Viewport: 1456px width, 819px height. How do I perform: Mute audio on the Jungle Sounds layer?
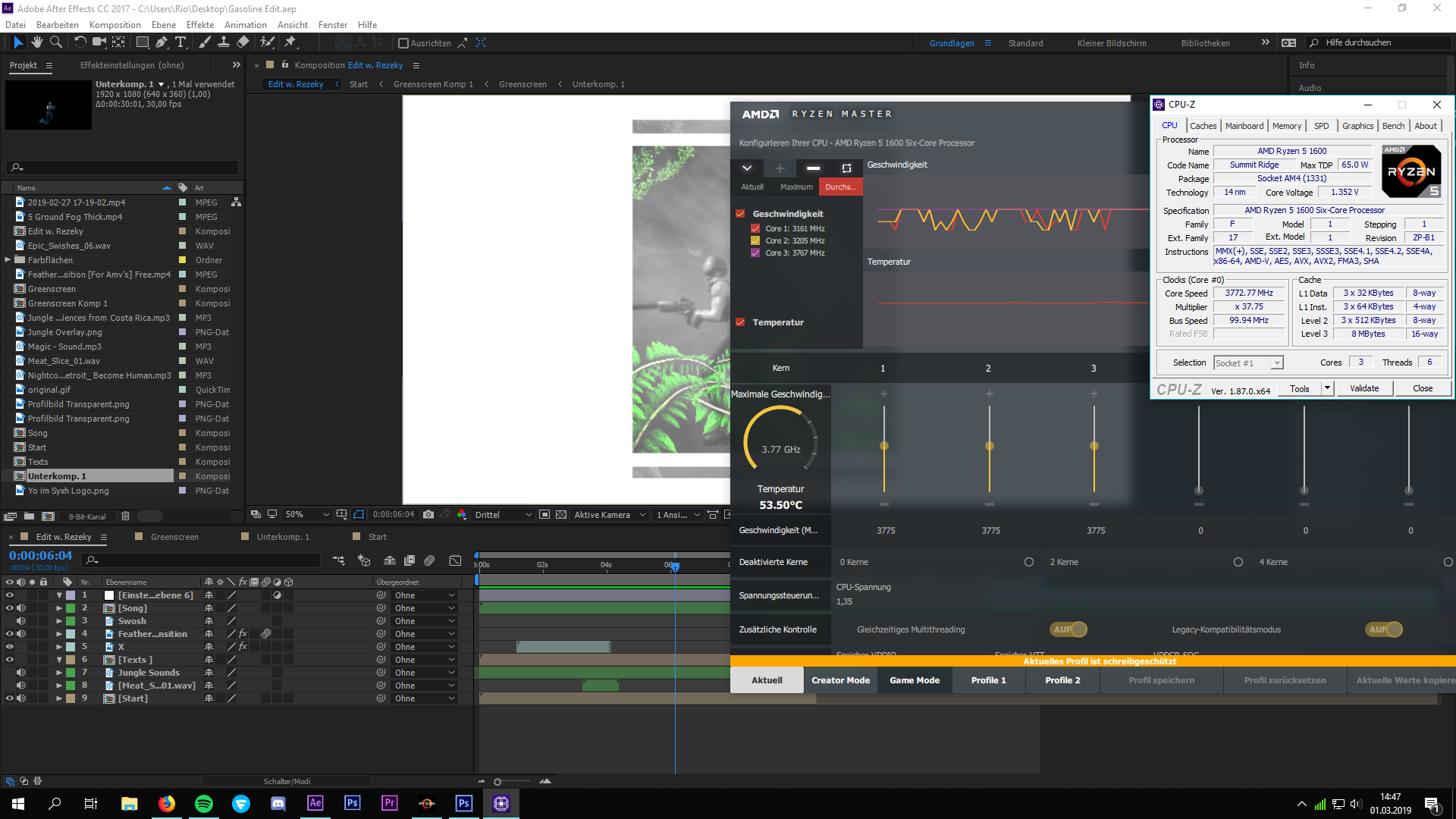pyautogui.click(x=21, y=673)
